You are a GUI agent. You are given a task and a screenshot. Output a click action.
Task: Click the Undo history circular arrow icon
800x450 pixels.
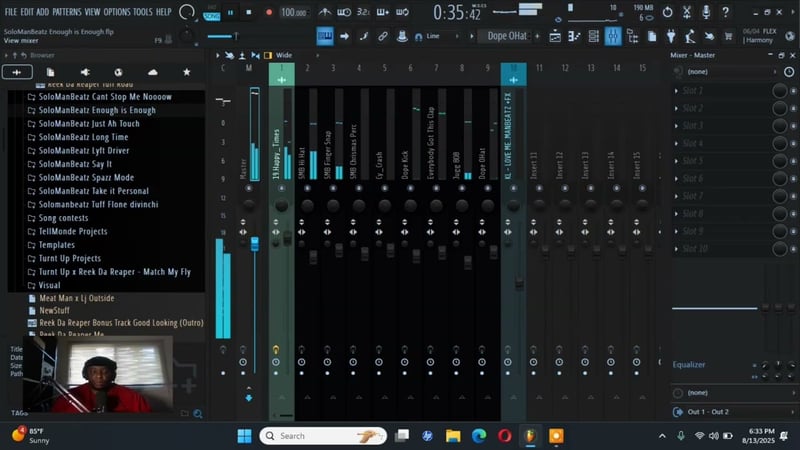(667, 12)
